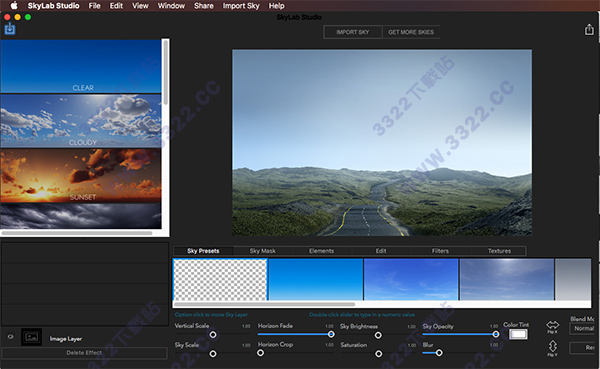Click the Color Tint swatch

point(518,334)
